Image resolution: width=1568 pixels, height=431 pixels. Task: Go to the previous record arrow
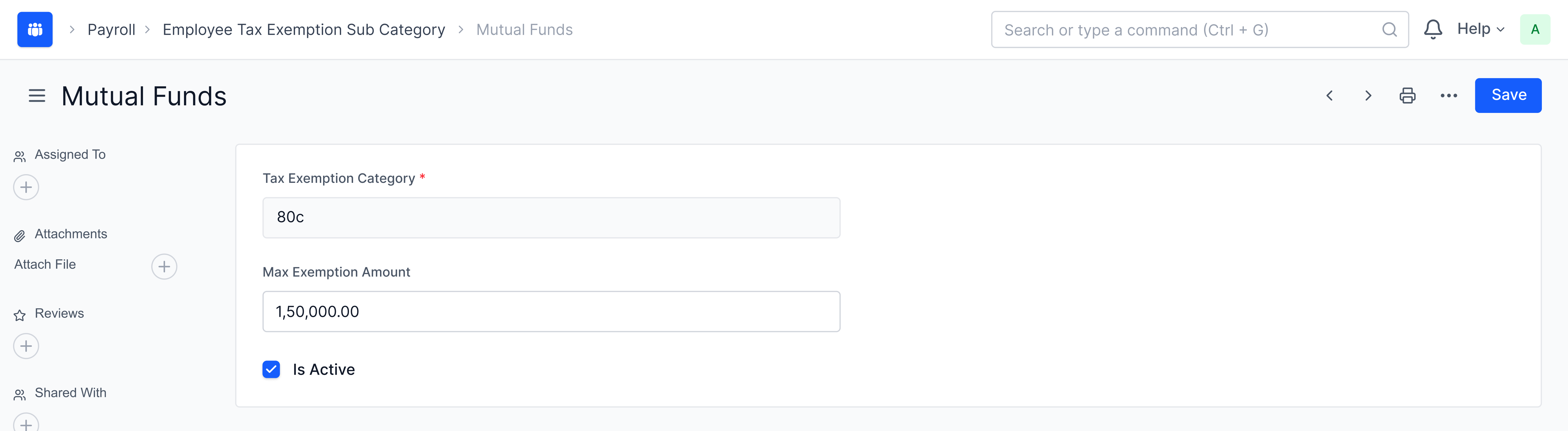(1329, 96)
